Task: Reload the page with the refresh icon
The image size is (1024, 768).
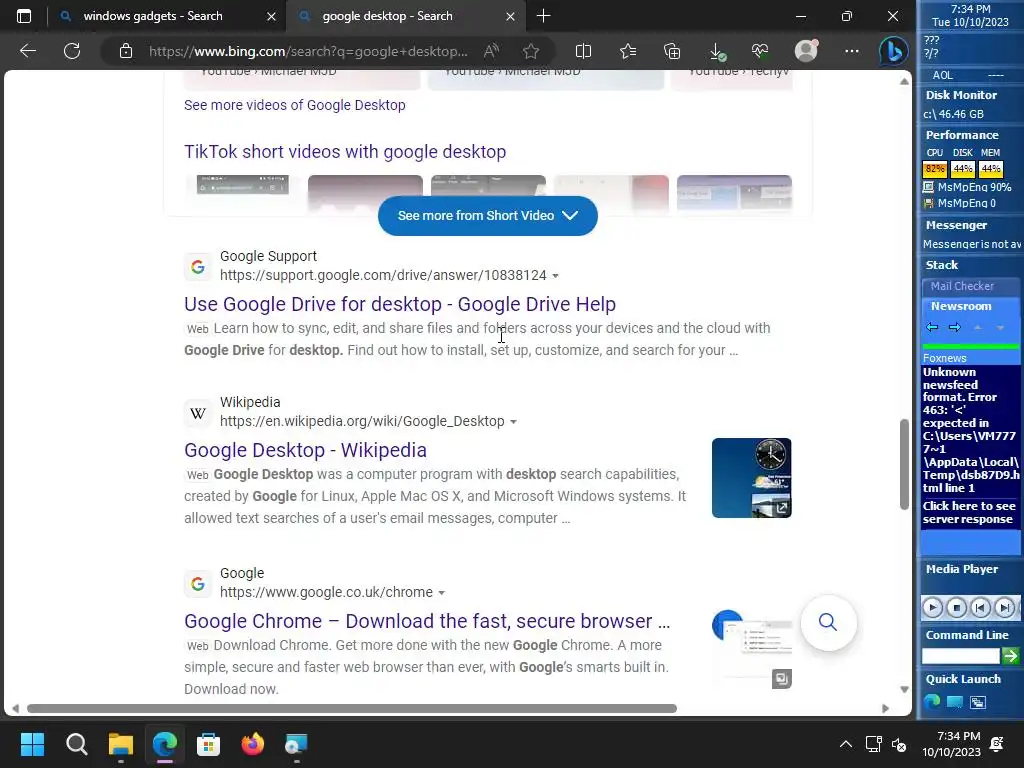Action: (72, 51)
